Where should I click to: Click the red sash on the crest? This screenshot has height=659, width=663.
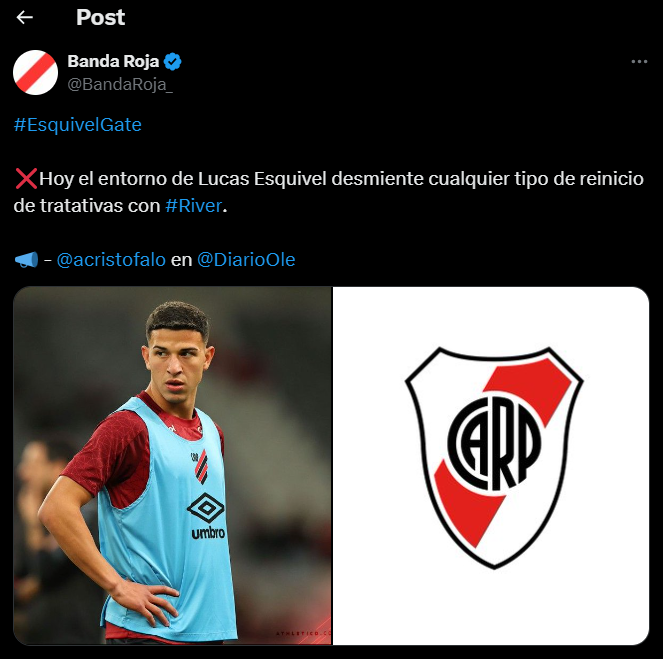point(503,452)
